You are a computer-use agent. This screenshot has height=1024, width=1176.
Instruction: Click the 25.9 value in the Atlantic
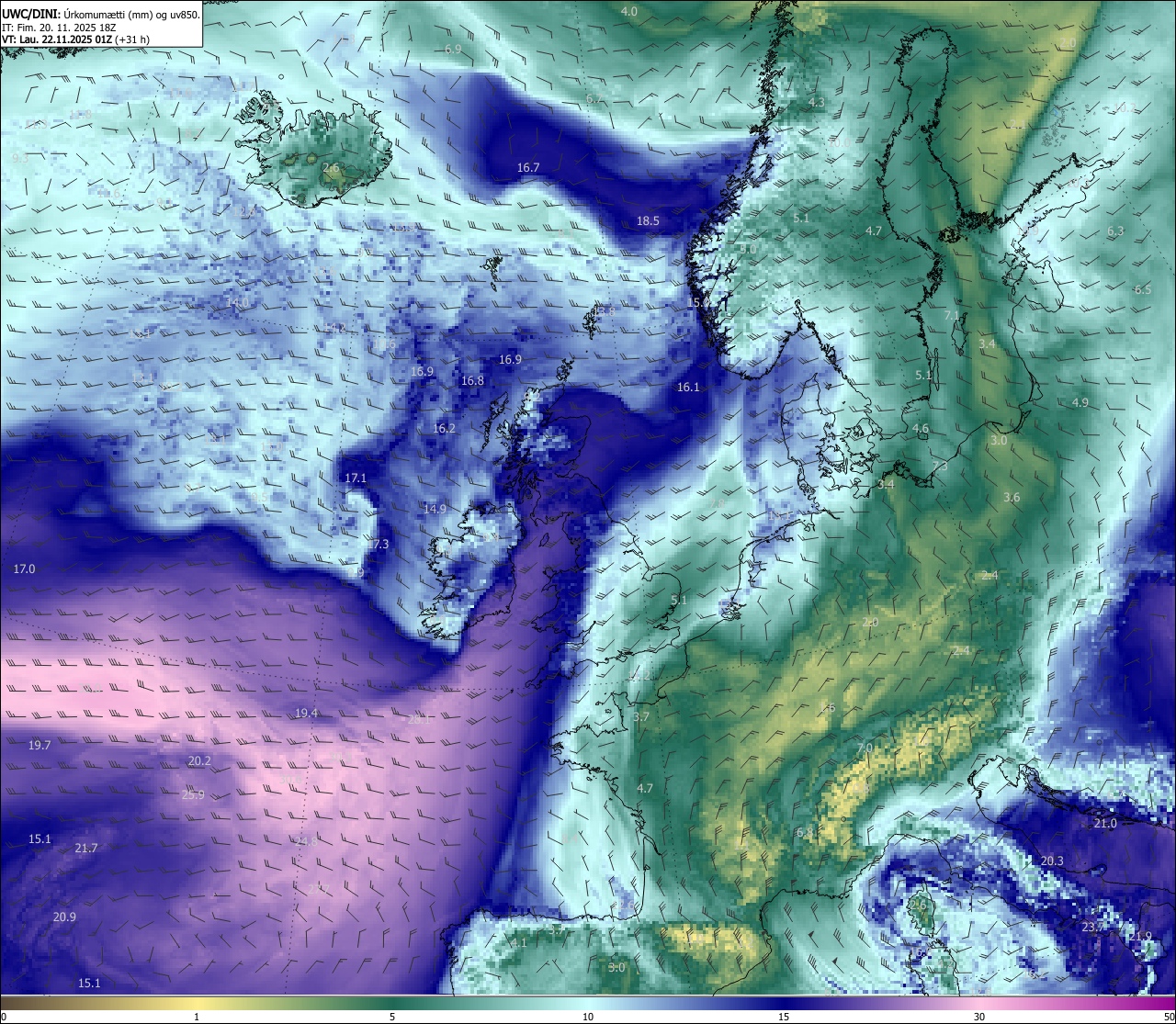pyautogui.click(x=193, y=795)
